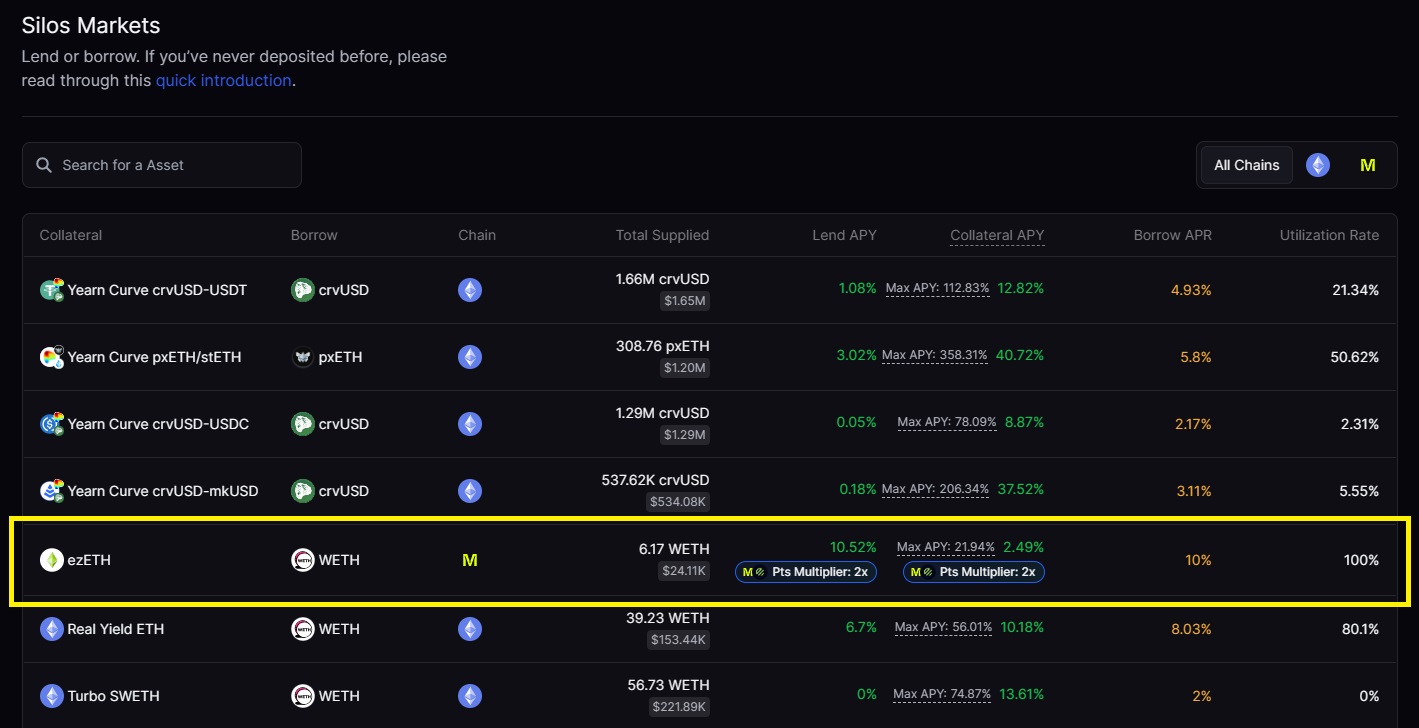Click the Borrow column header

pyautogui.click(x=314, y=235)
